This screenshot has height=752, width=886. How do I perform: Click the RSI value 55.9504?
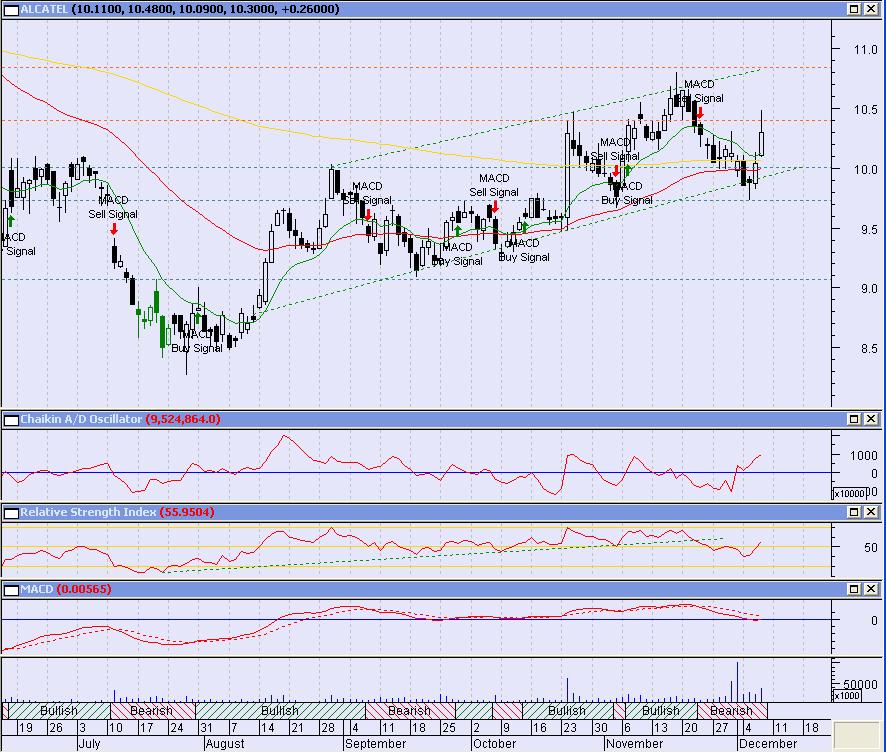tap(187, 512)
